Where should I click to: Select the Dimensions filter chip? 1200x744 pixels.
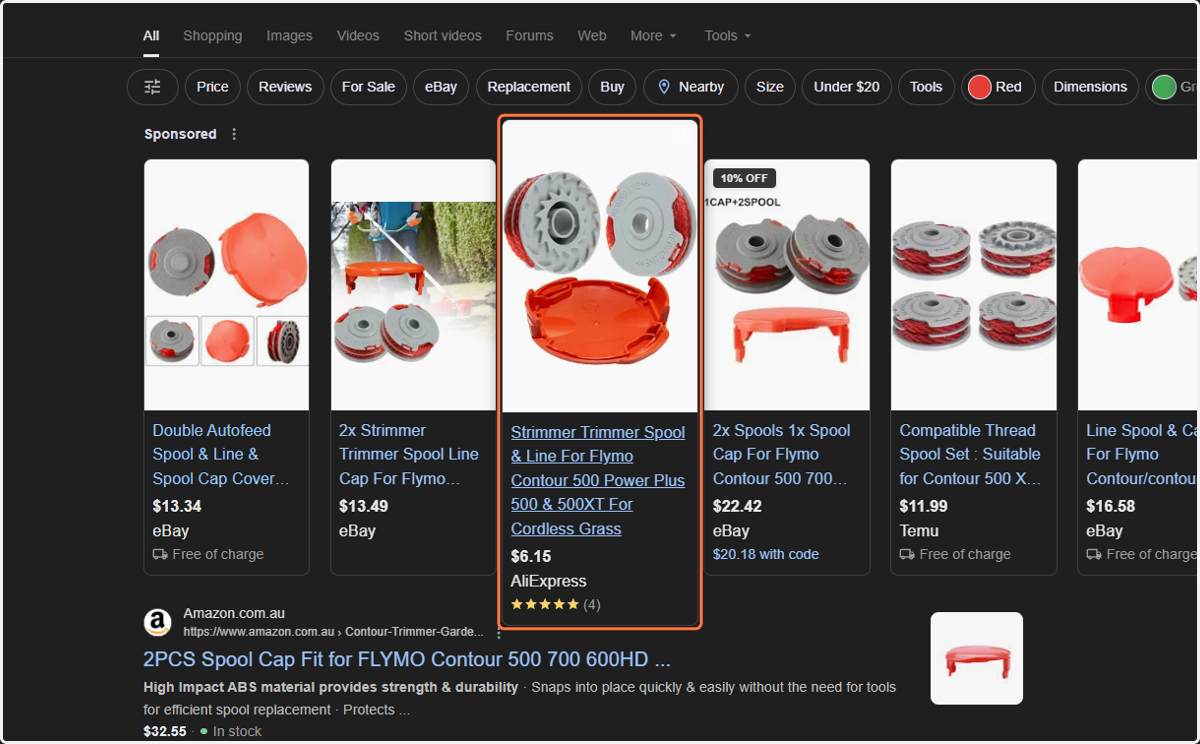1090,87
